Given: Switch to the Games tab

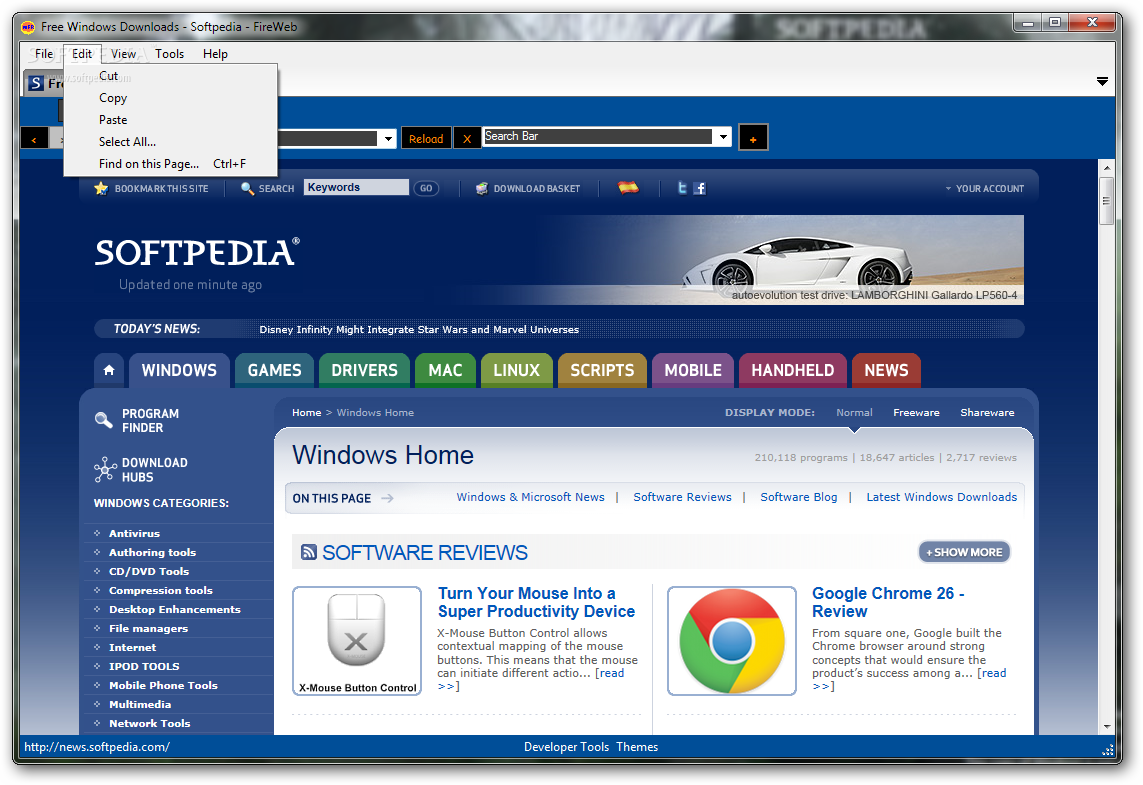Looking at the screenshot, I should tap(274, 370).
